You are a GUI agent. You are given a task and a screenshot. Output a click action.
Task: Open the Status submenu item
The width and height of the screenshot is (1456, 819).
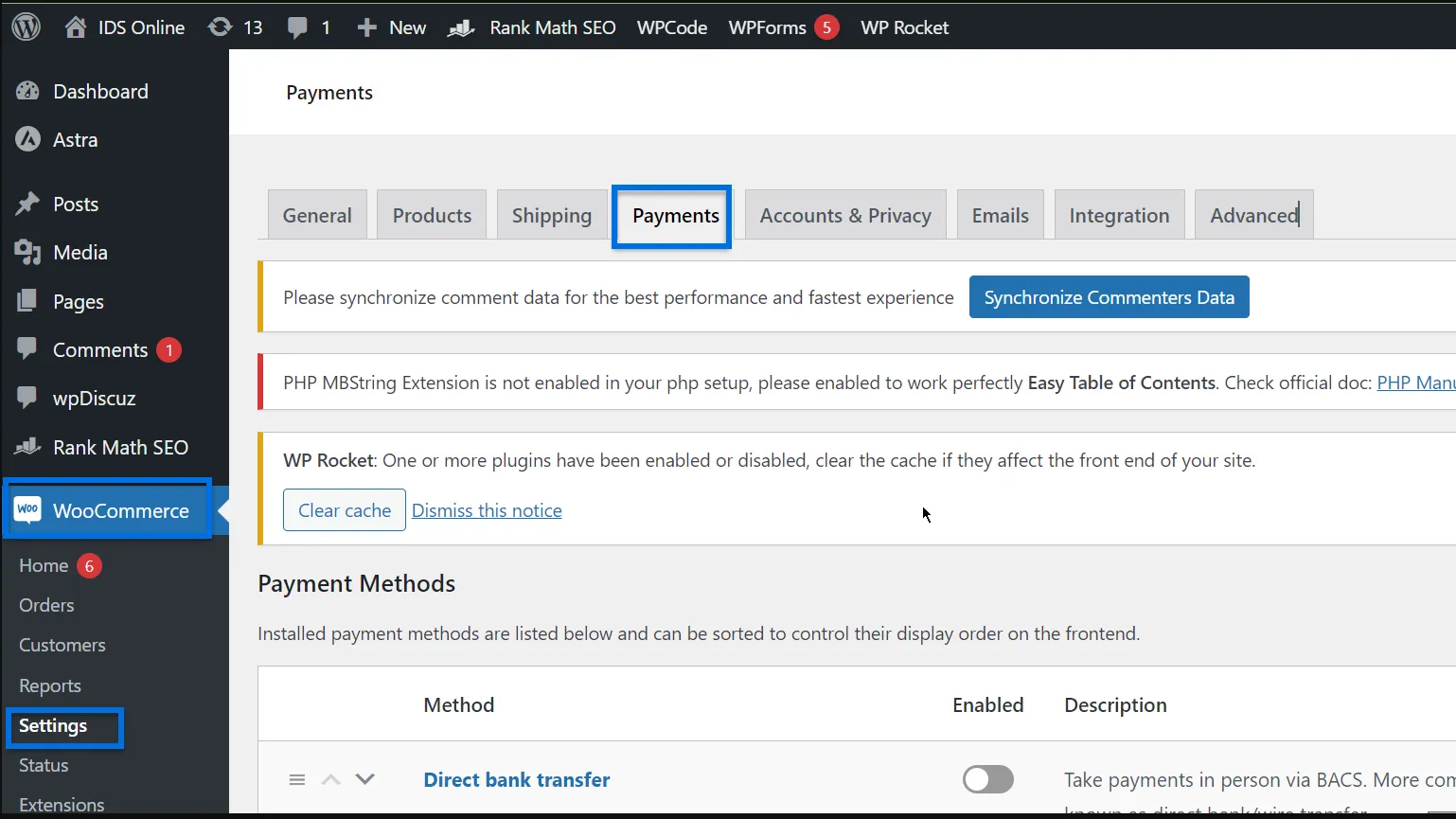point(44,765)
